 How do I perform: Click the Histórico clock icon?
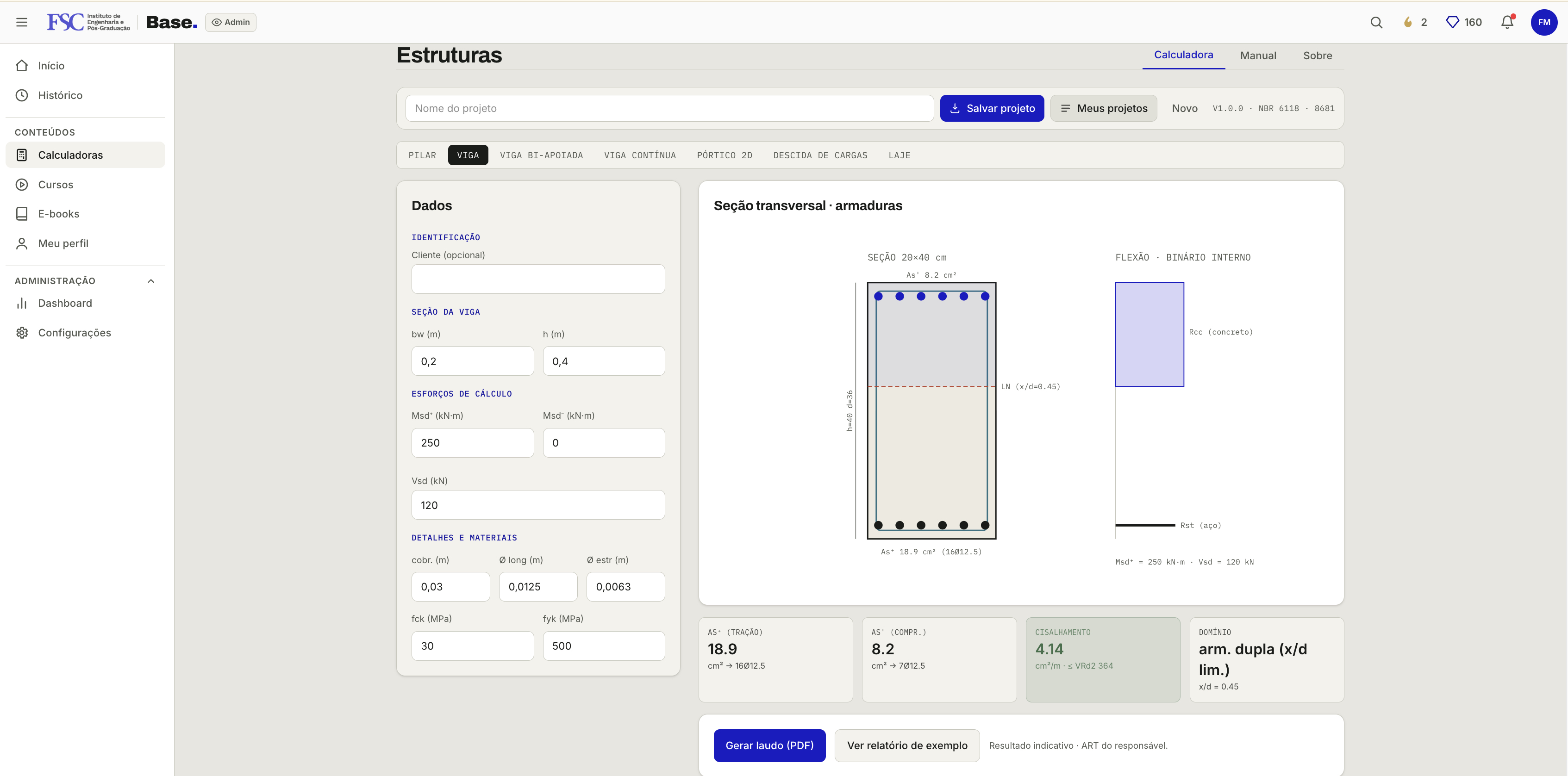22,96
